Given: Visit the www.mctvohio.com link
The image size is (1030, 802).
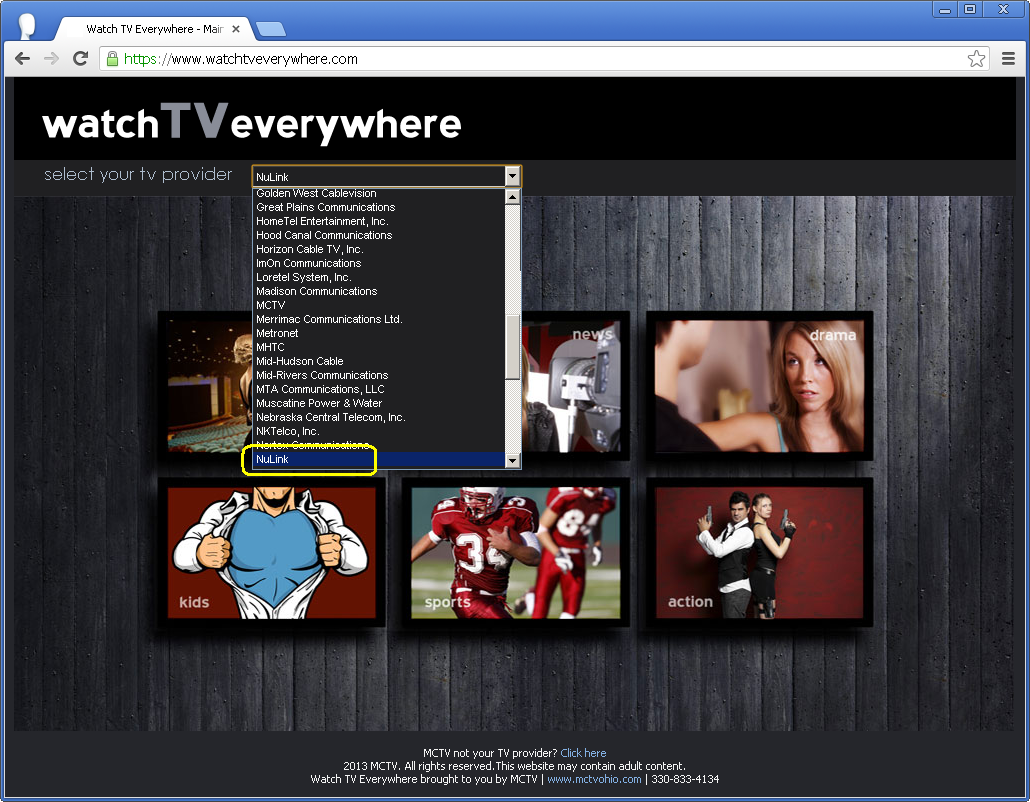Looking at the screenshot, I should [594, 779].
